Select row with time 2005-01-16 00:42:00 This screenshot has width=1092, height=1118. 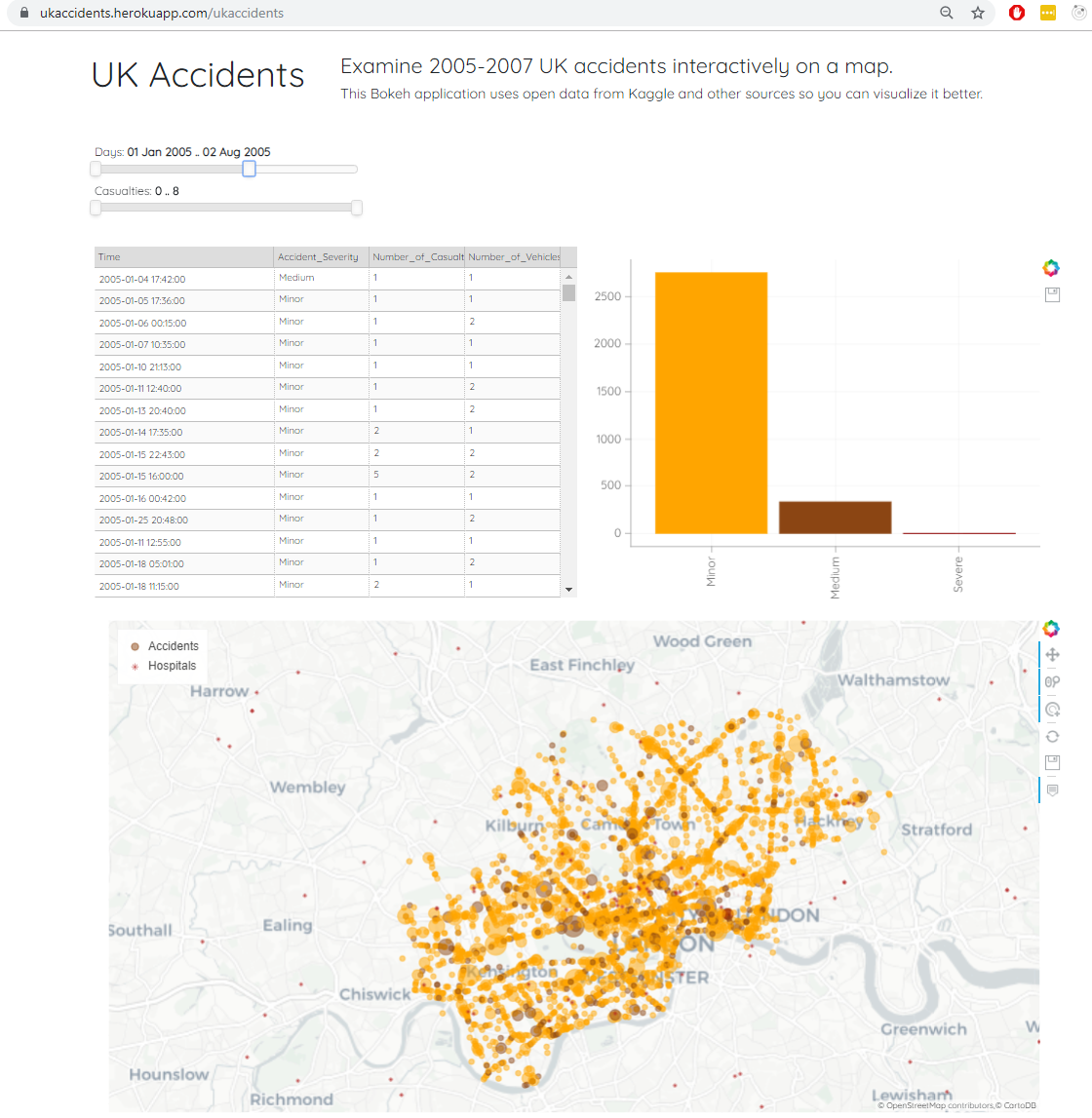click(x=328, y=498)
